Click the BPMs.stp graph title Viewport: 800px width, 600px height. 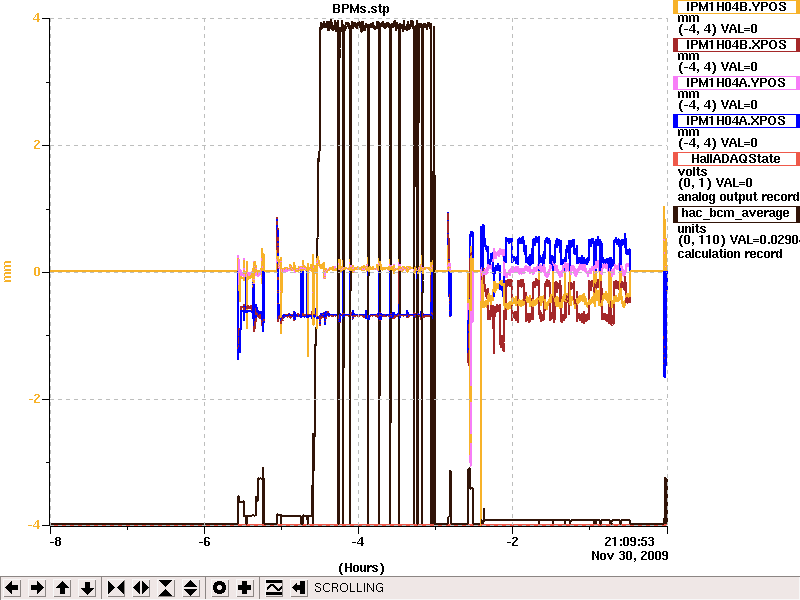361,9
